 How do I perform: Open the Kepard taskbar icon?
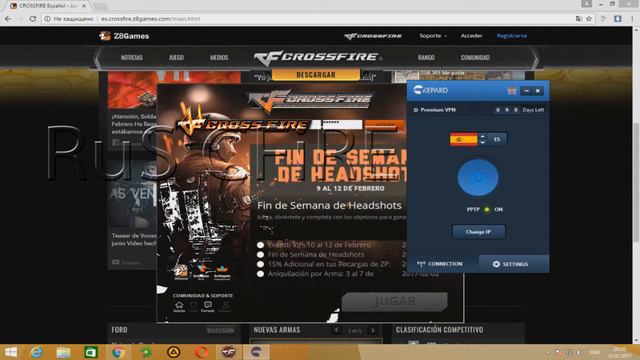256,352
